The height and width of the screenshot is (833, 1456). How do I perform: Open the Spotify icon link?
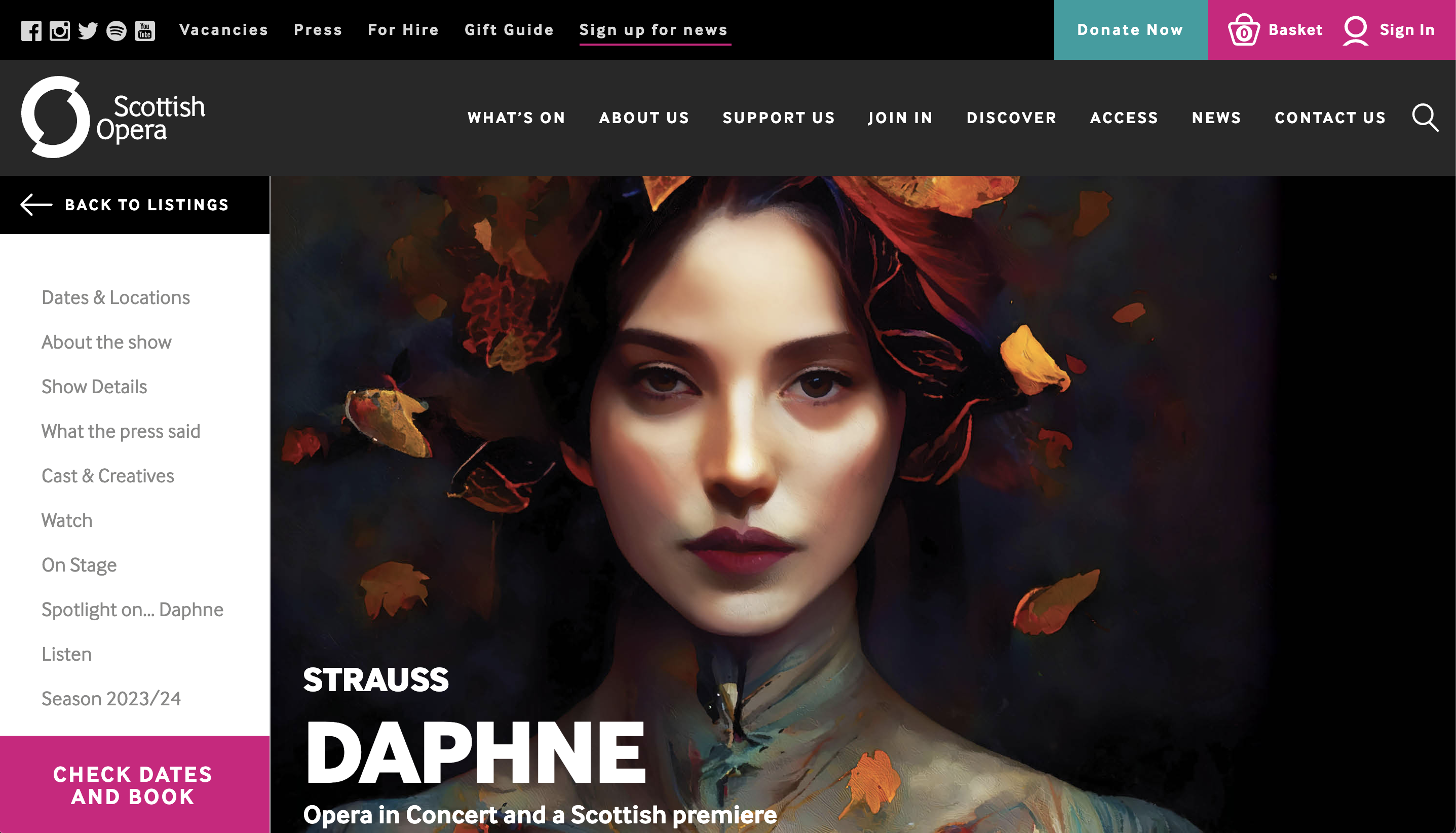pos(117,30)
